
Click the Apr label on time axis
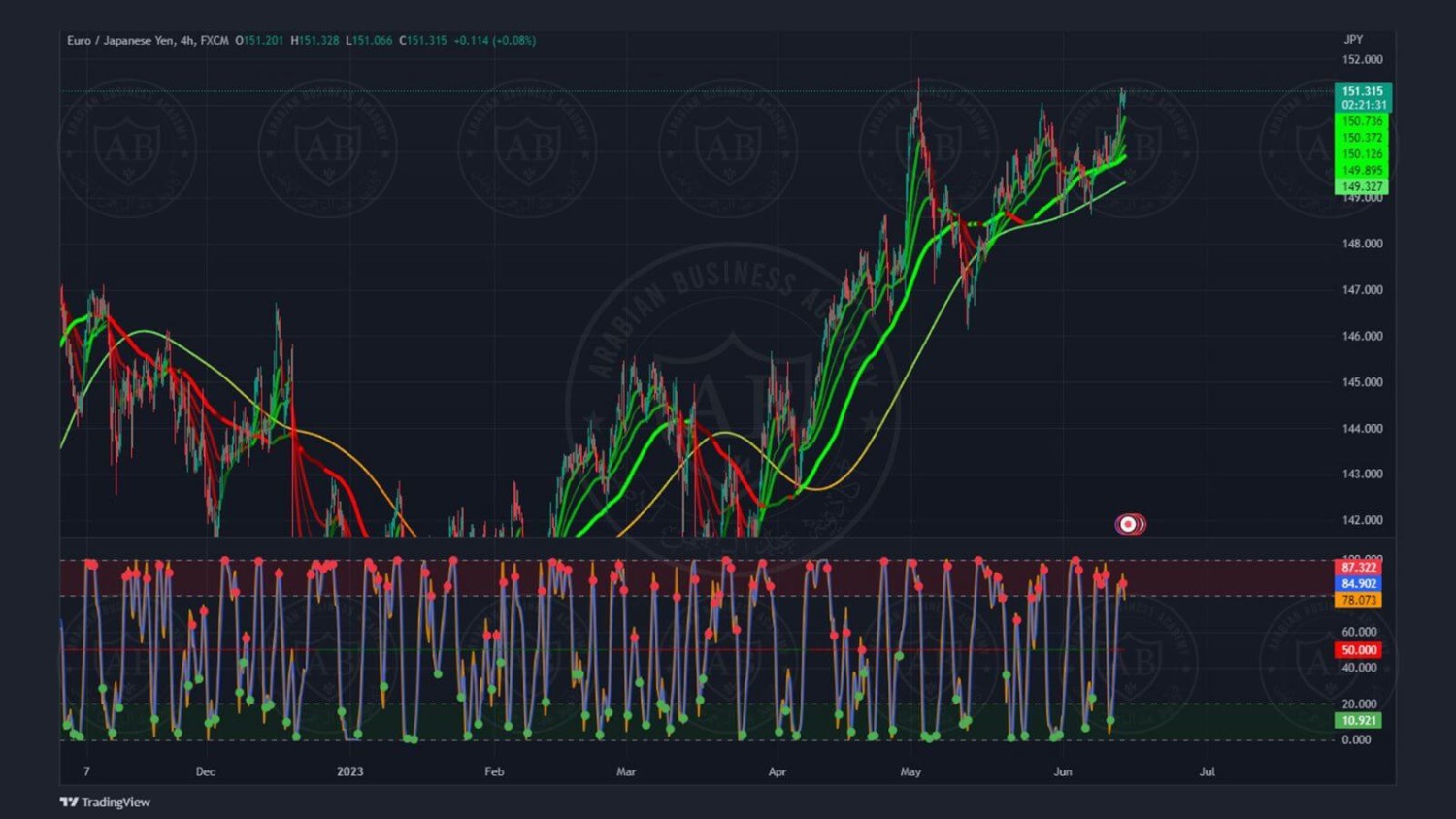point(777,771)
